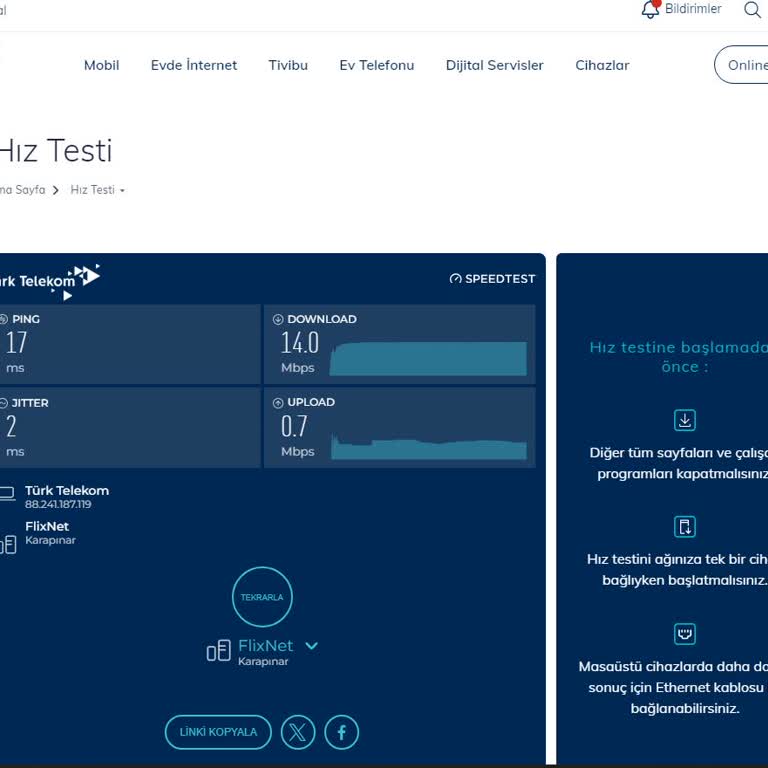Share result on X (Twitter)
Image resolution: width=768 pixels, height=768 pixels.
(298, 732)
